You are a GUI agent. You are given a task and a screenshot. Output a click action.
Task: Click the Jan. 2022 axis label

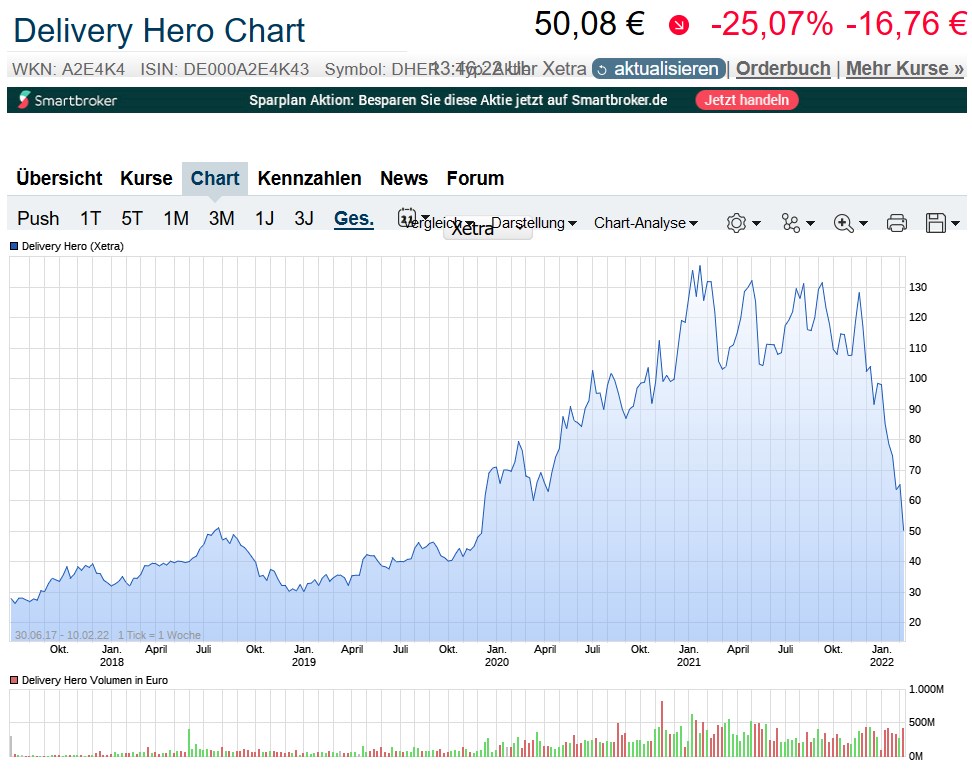[881, 655]
